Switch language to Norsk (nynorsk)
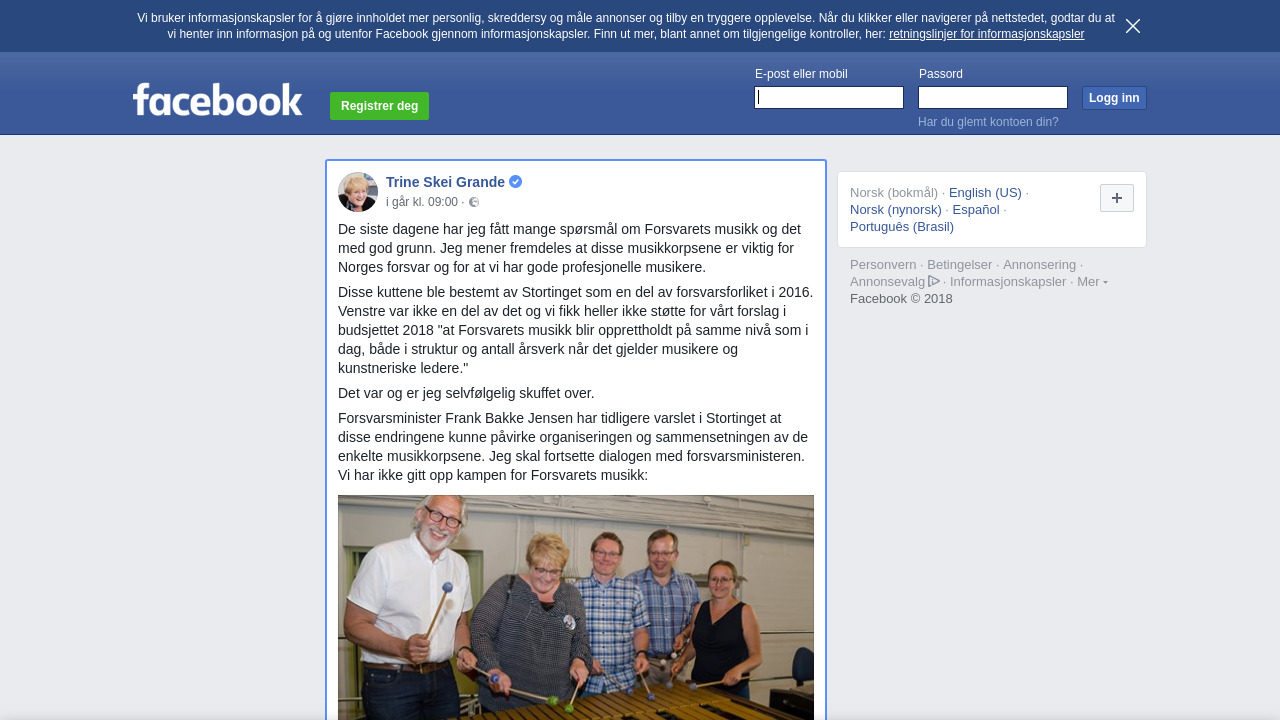 tap(896, 210)
